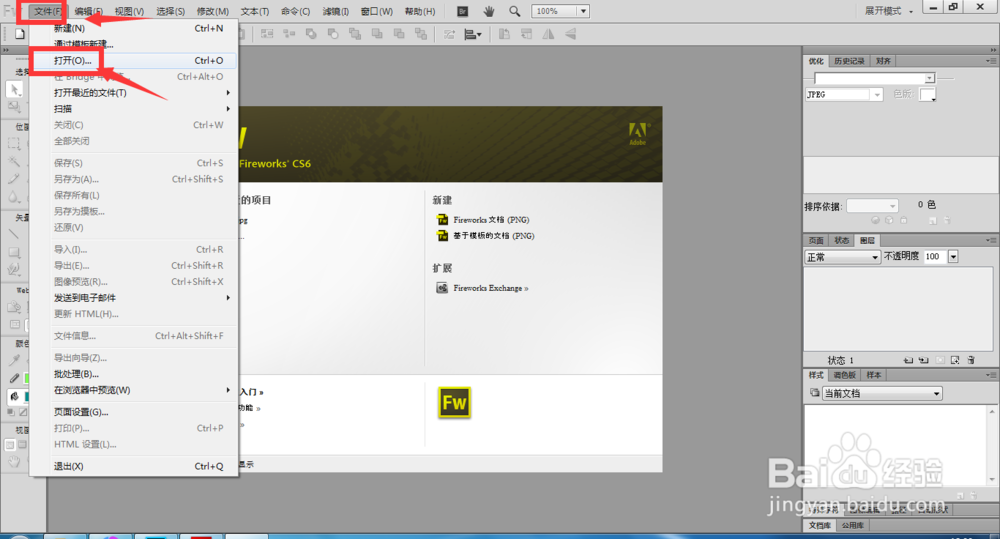Expand the 打开最近的文件(T) submenu
Viewport: 1000px width, 539px height.
pyautogui.click(x=142, y=92)
